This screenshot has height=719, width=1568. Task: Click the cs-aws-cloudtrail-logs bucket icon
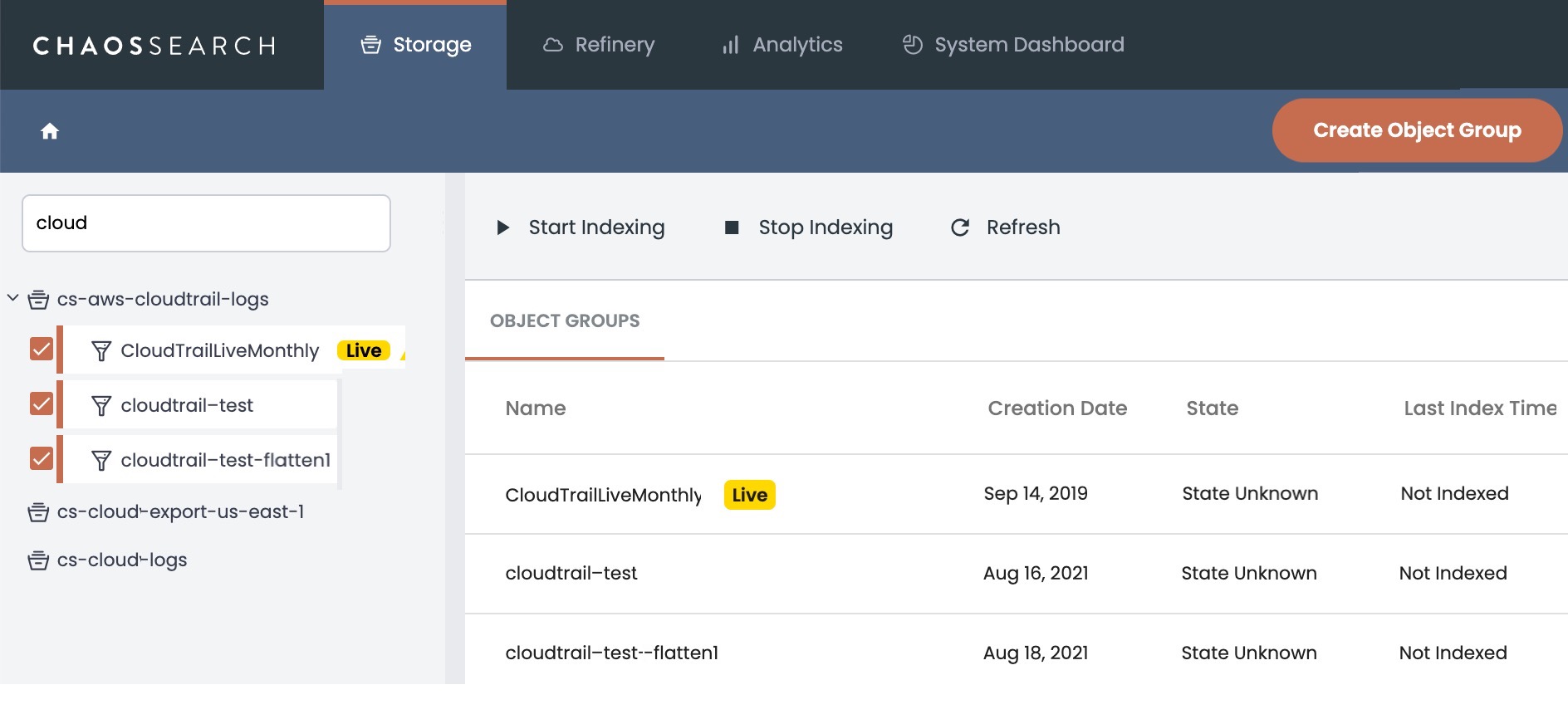[x=38, y=300]
